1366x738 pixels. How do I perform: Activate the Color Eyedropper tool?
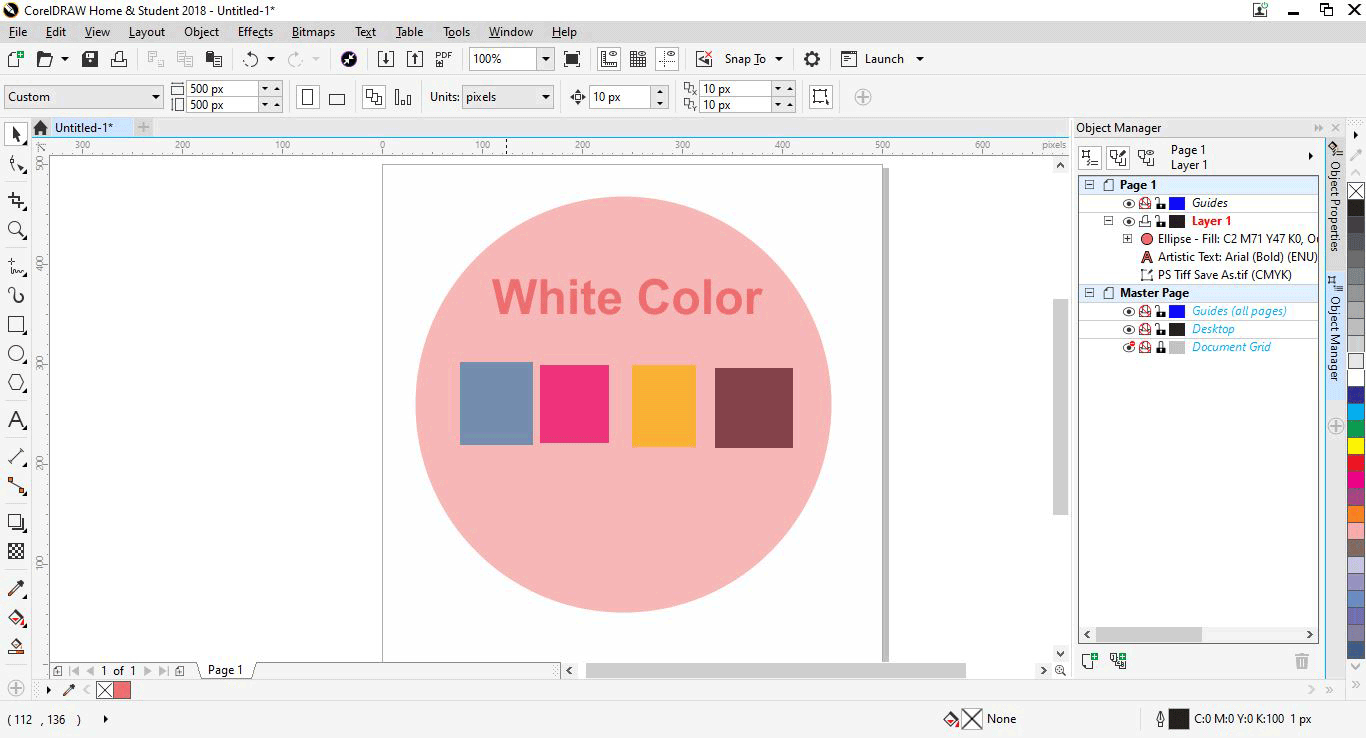click(x=15, y=589)
